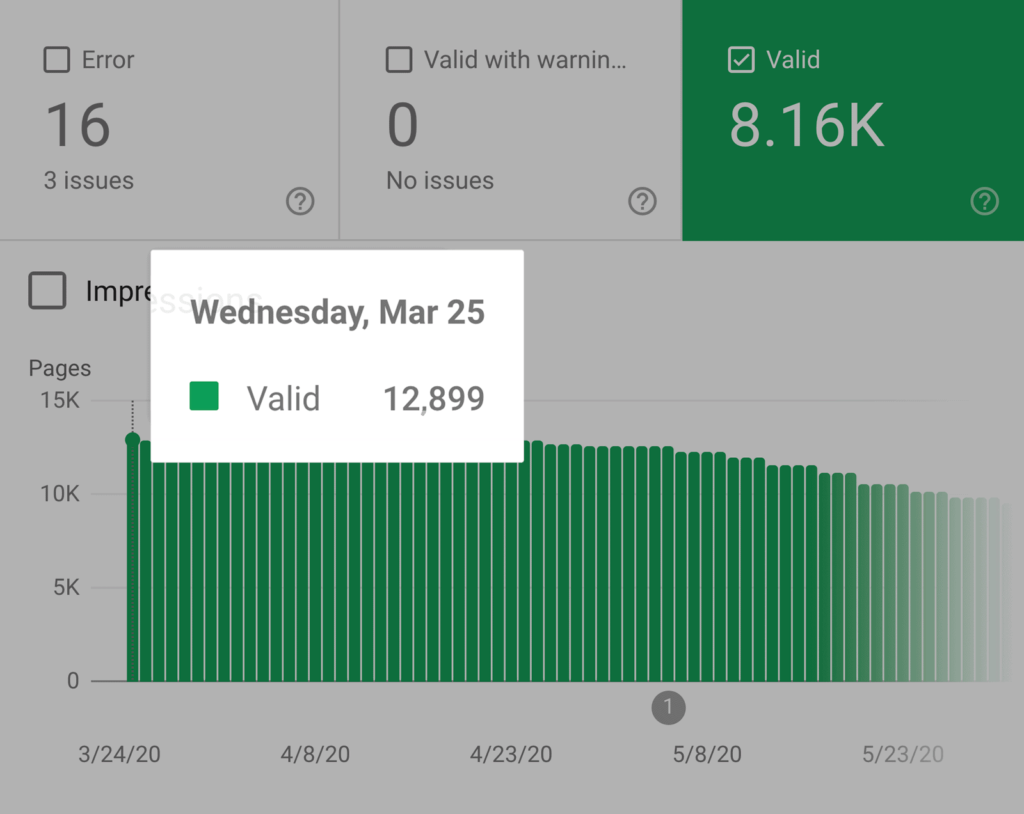Viewport: 1024px width, 814px height.
Task: Click the "3 issues" text under Error
Action: coord(89,181)
